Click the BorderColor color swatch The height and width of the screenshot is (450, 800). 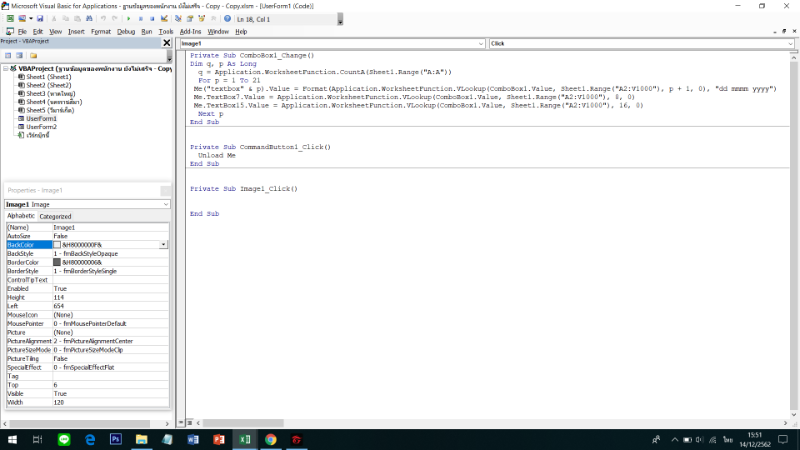(57, 262)
